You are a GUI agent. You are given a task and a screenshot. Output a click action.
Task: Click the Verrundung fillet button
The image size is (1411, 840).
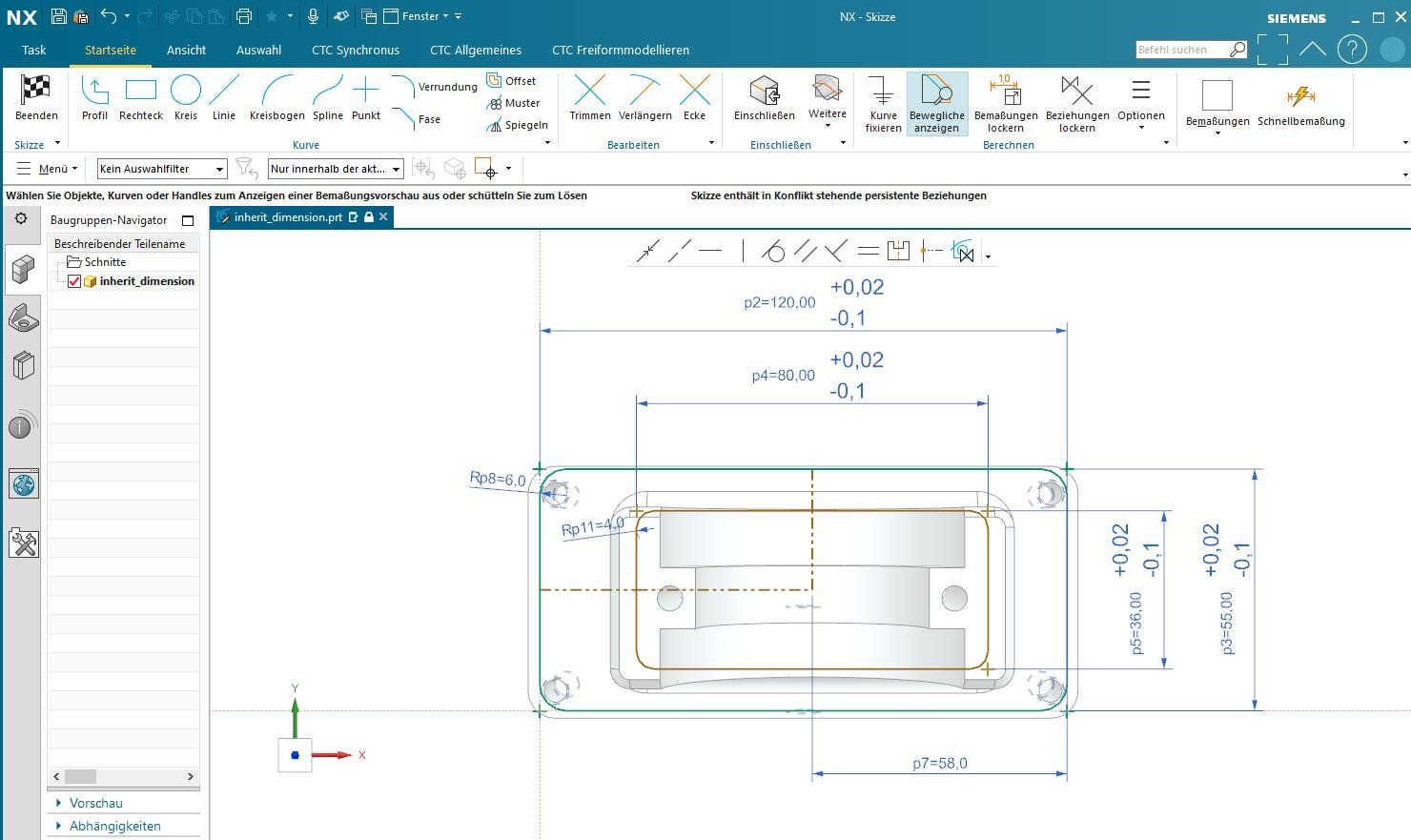point(435,87)
